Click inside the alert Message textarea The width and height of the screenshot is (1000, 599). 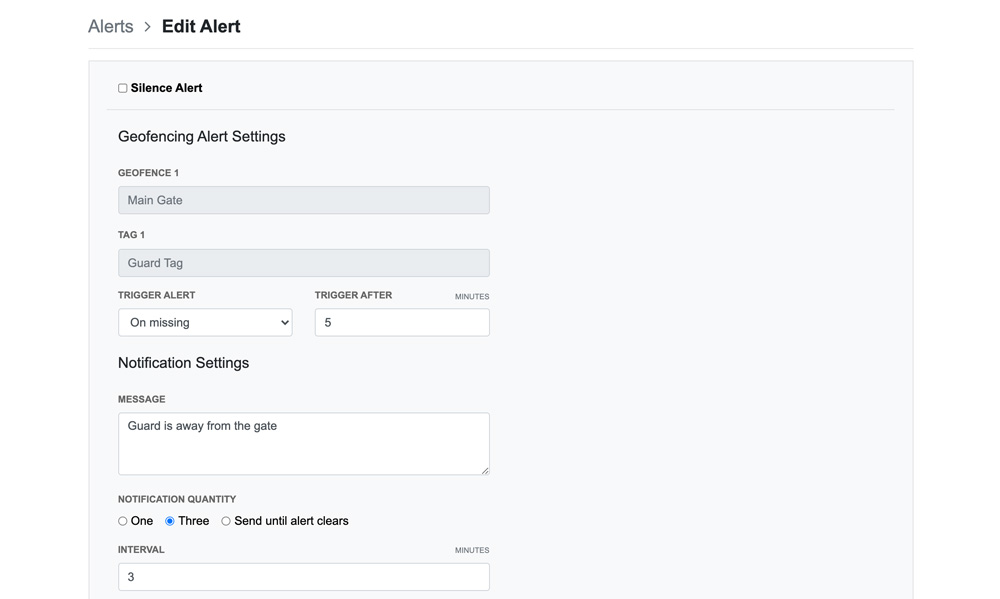(x=303, y=443)
